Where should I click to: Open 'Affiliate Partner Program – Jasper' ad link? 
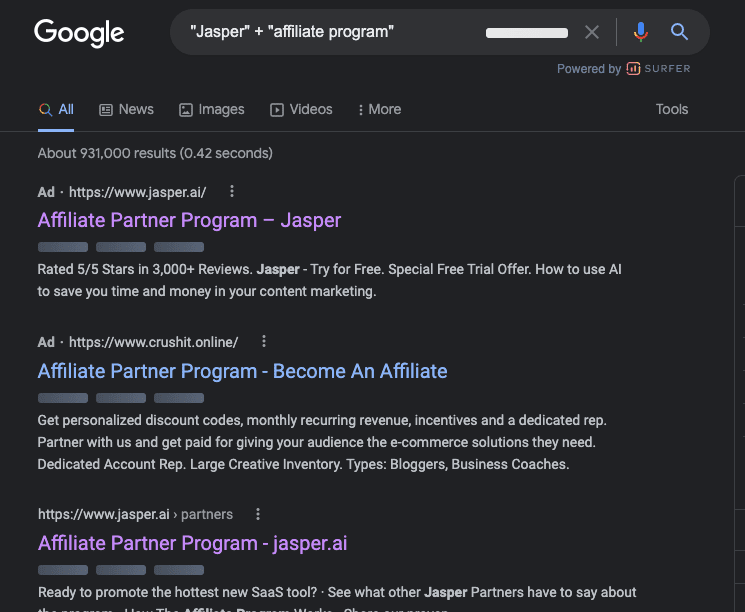(189, 220)
